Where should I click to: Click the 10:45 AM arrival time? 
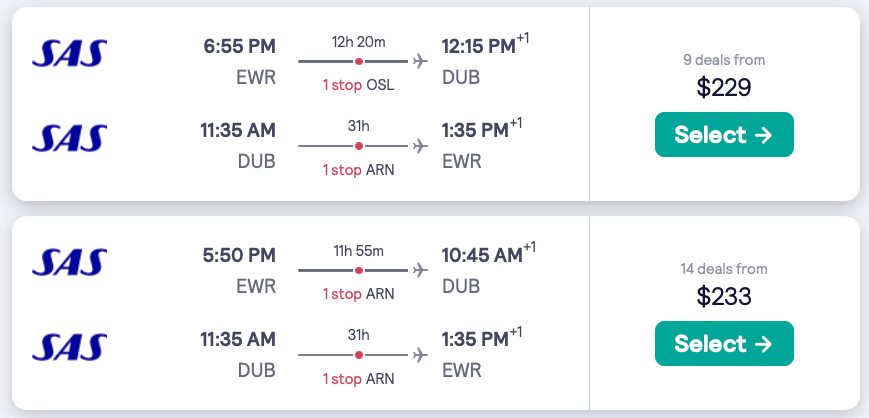pyautogui.click(x=482, y=255)
